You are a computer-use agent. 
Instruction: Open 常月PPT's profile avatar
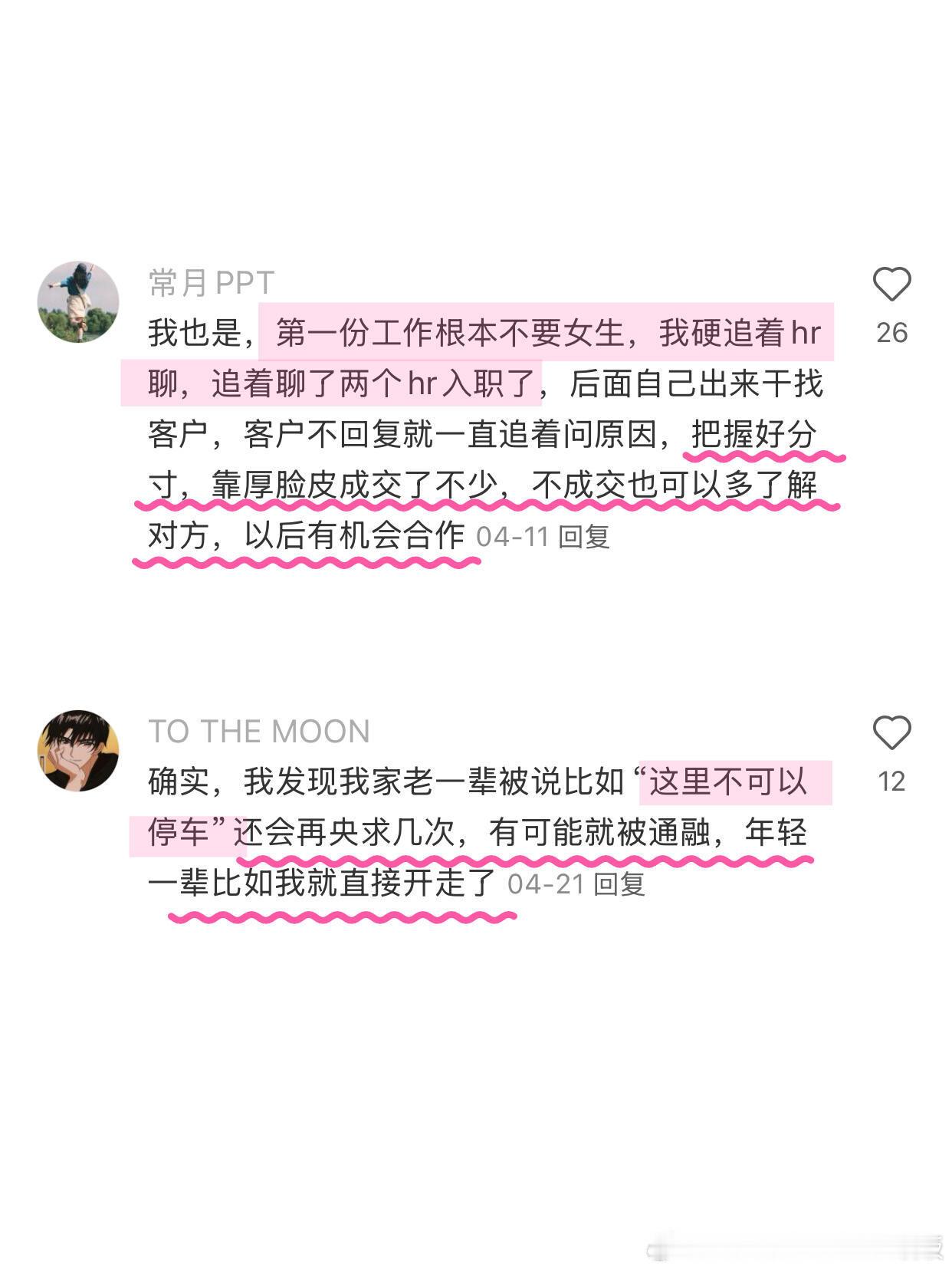coord(78,302)
